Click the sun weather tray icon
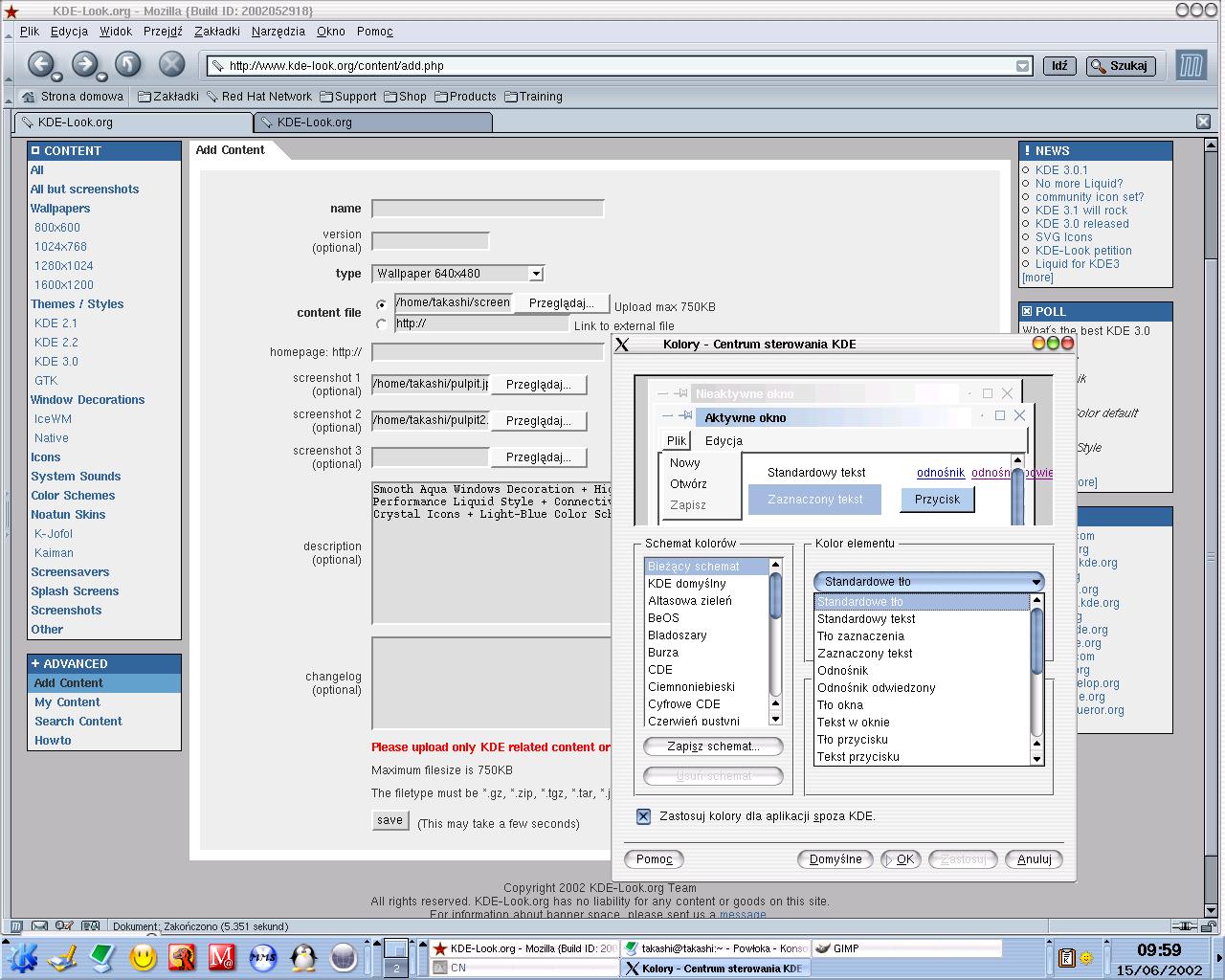 click(x=1086, y=957)
